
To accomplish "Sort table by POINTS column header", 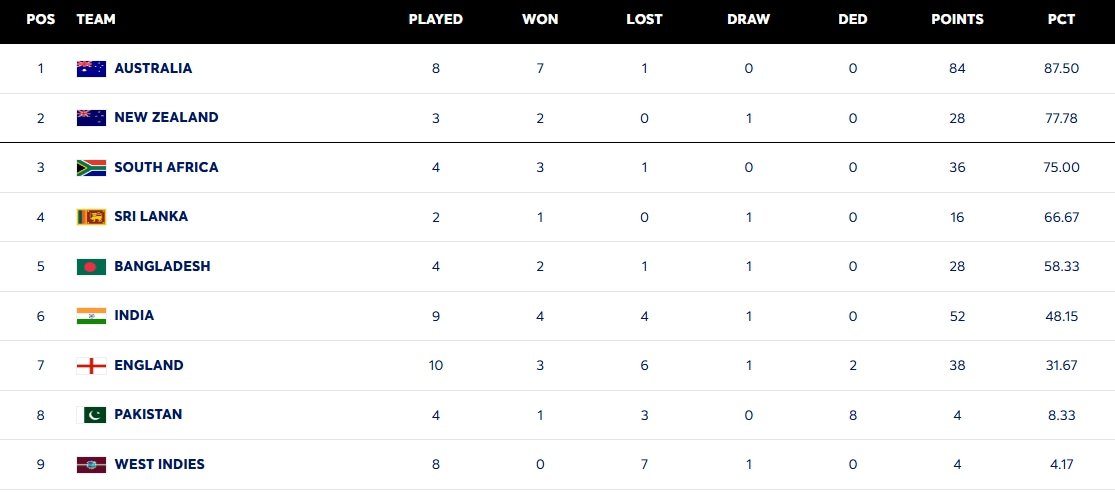I will [x=957, y=20].
